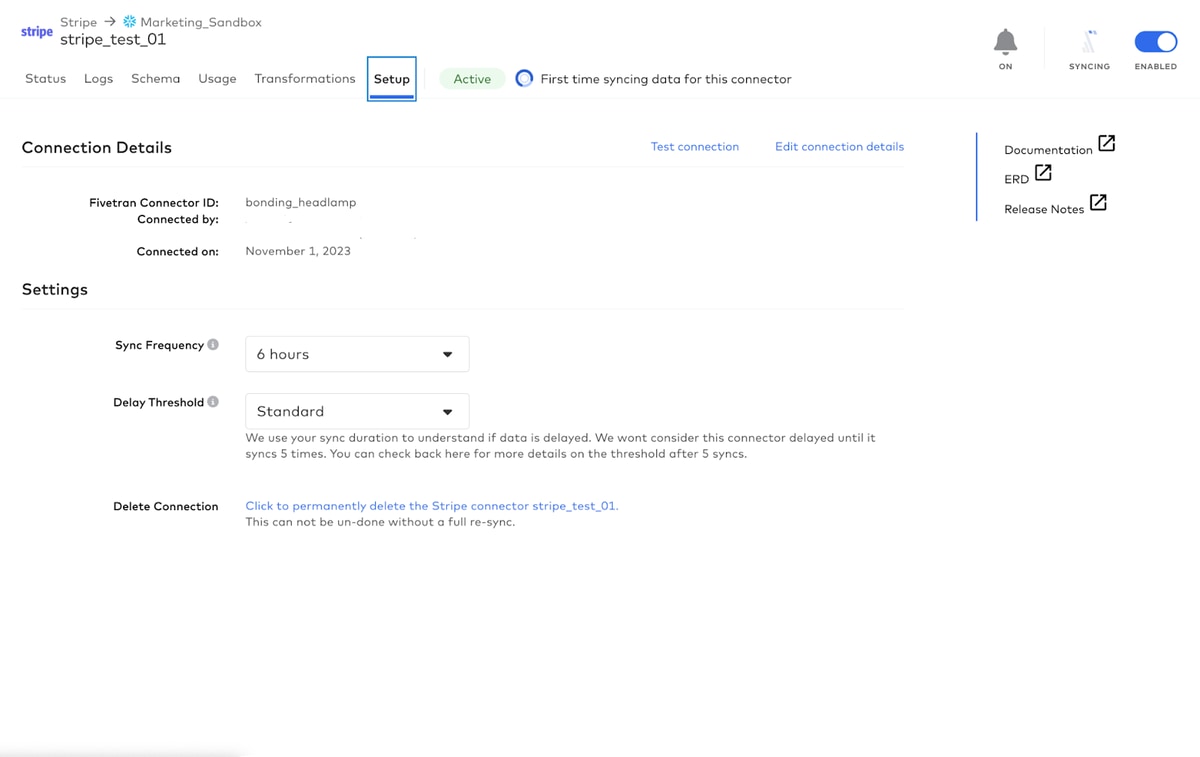Switch to the Usage tab
This screenshot has width=1200, height=757.
[x=217, y=78]
